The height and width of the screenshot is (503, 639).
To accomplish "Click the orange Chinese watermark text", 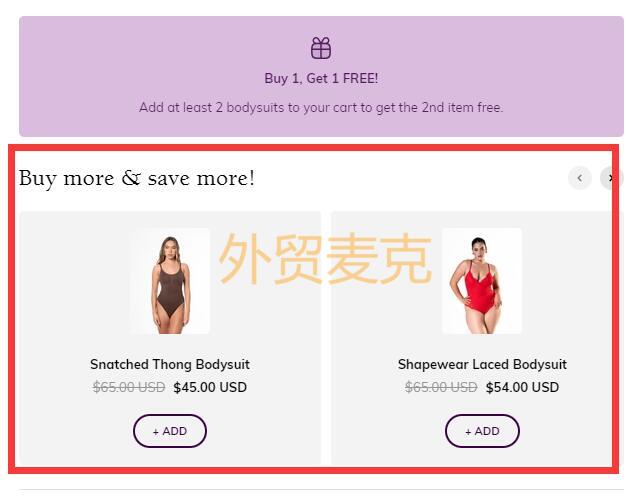I will 325,259.
